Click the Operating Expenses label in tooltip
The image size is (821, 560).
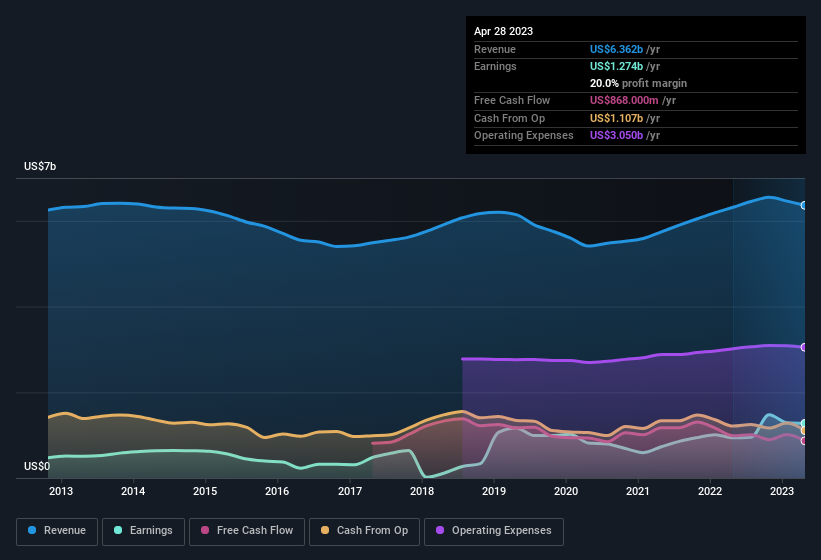[524, 136]
